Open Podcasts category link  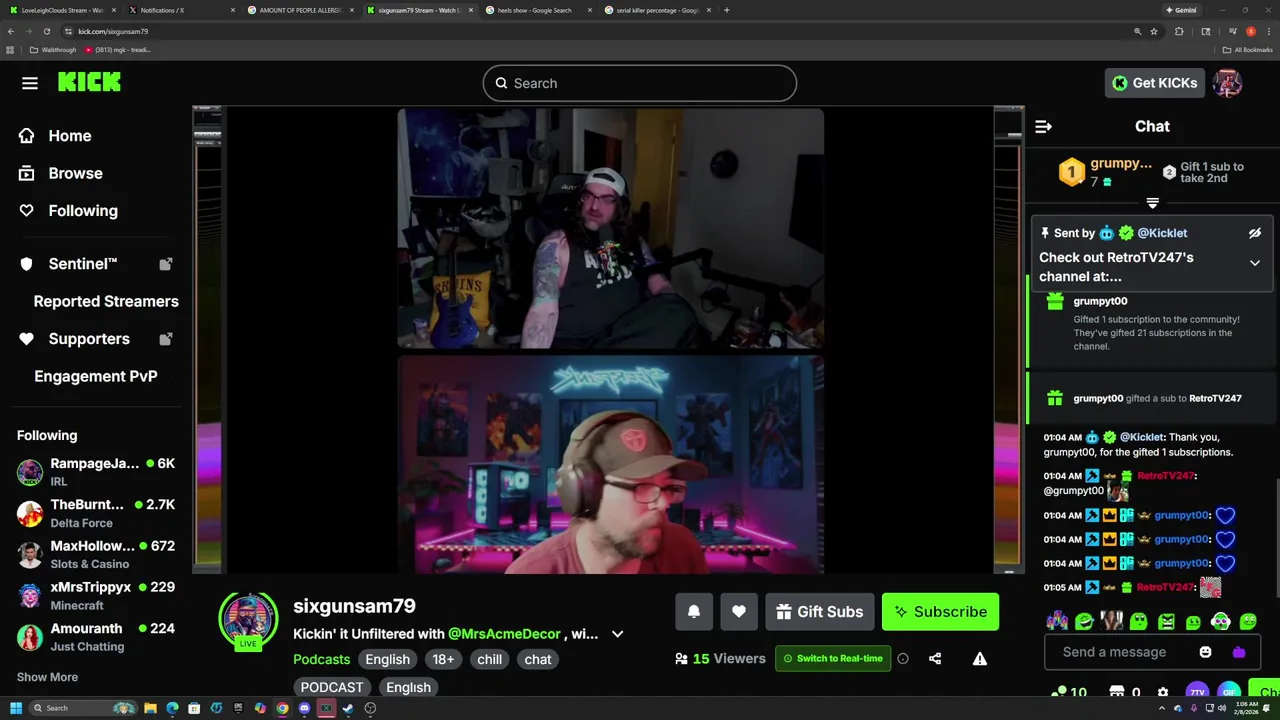[x=321, y=659]
